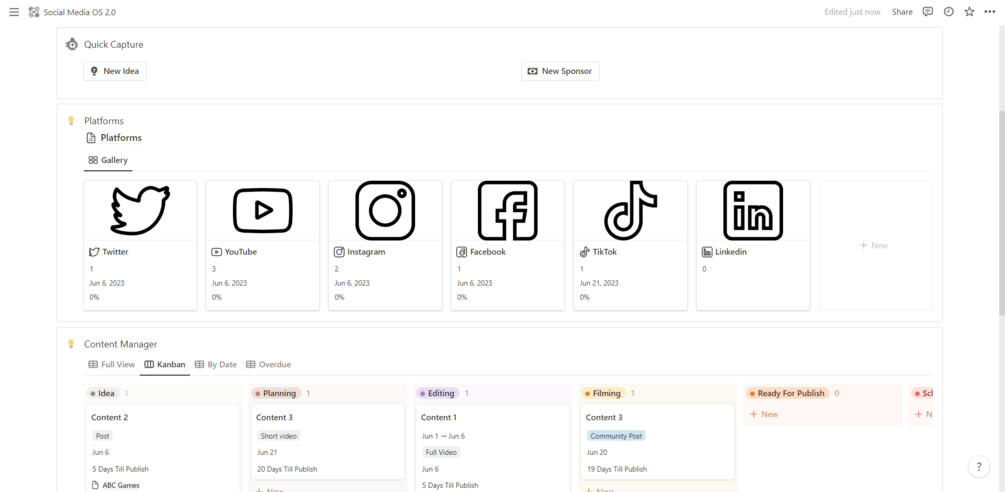1005x492 pixels.
Task: Switch to the Full View tab
Action: pos(112,365)
